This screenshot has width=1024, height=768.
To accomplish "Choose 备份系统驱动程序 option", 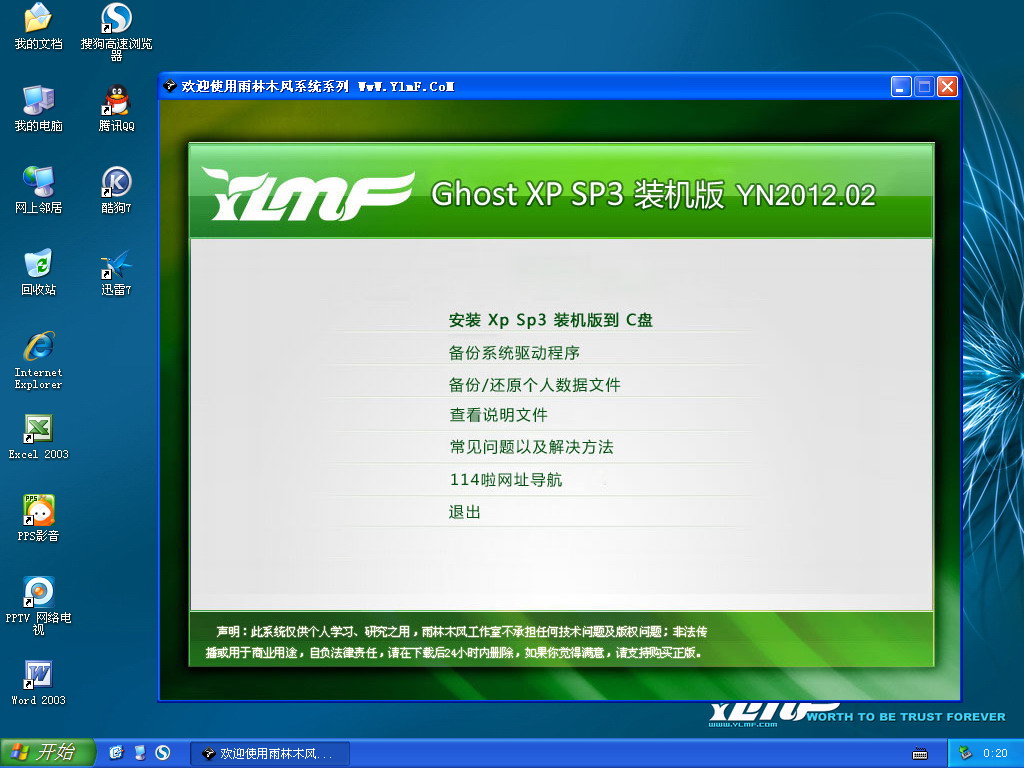I will (514, 353).
